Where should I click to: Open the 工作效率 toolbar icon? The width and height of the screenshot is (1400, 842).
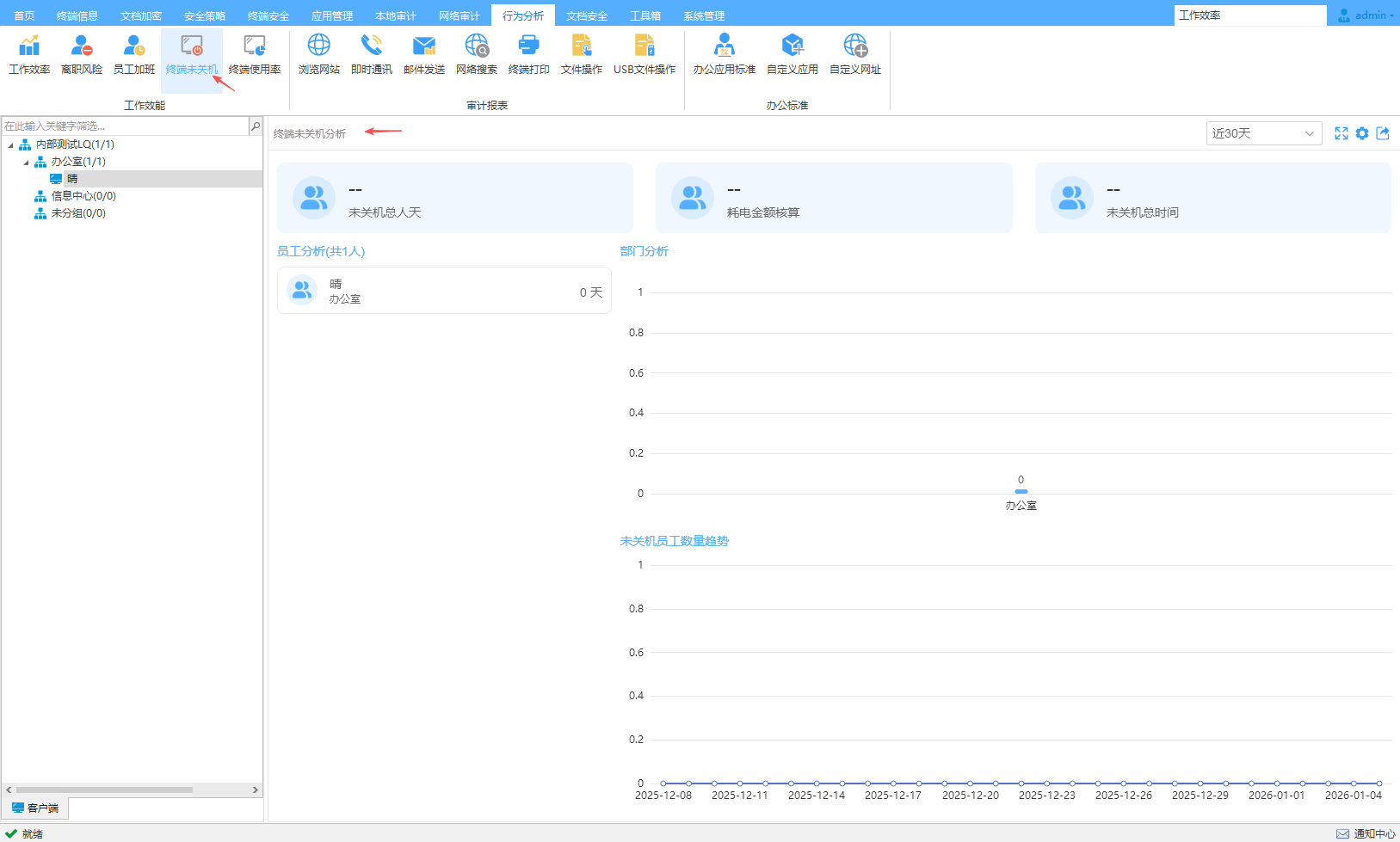[29, 54]
